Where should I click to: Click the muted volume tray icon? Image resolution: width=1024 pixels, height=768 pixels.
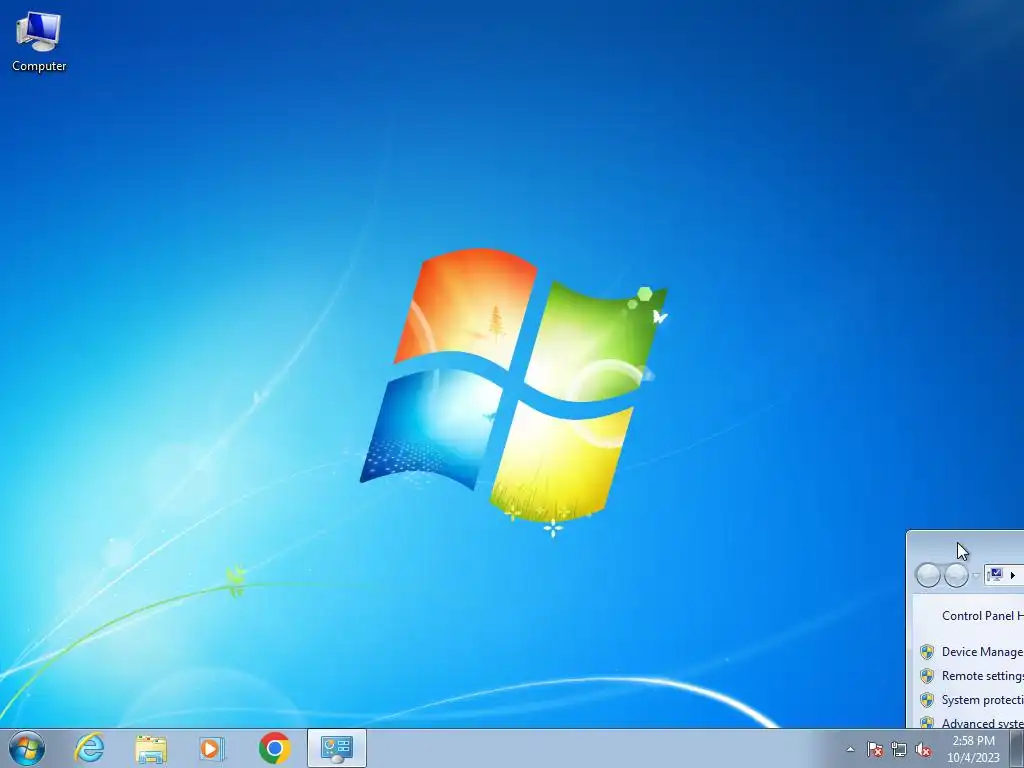point(923,749)
